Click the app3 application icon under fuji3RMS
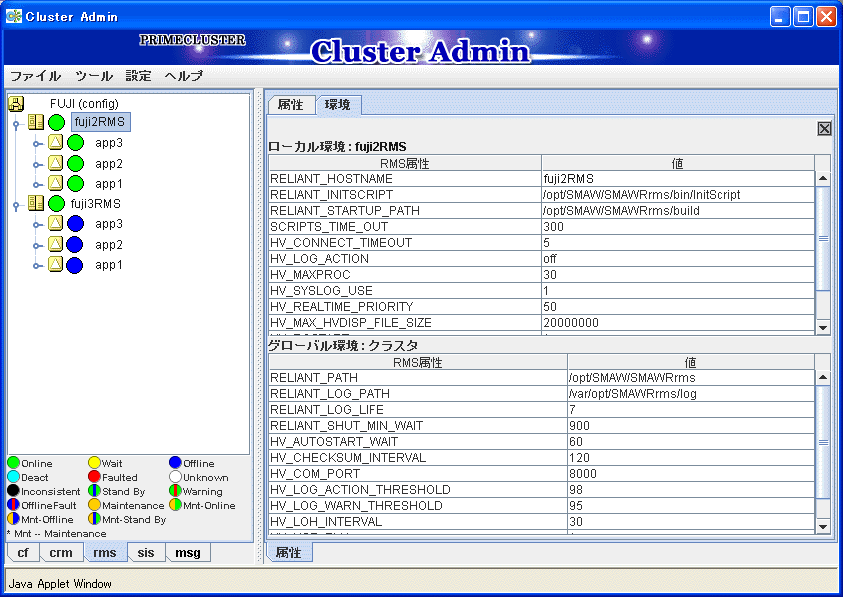This screenshot has width=843, height=597. [55, 224]
